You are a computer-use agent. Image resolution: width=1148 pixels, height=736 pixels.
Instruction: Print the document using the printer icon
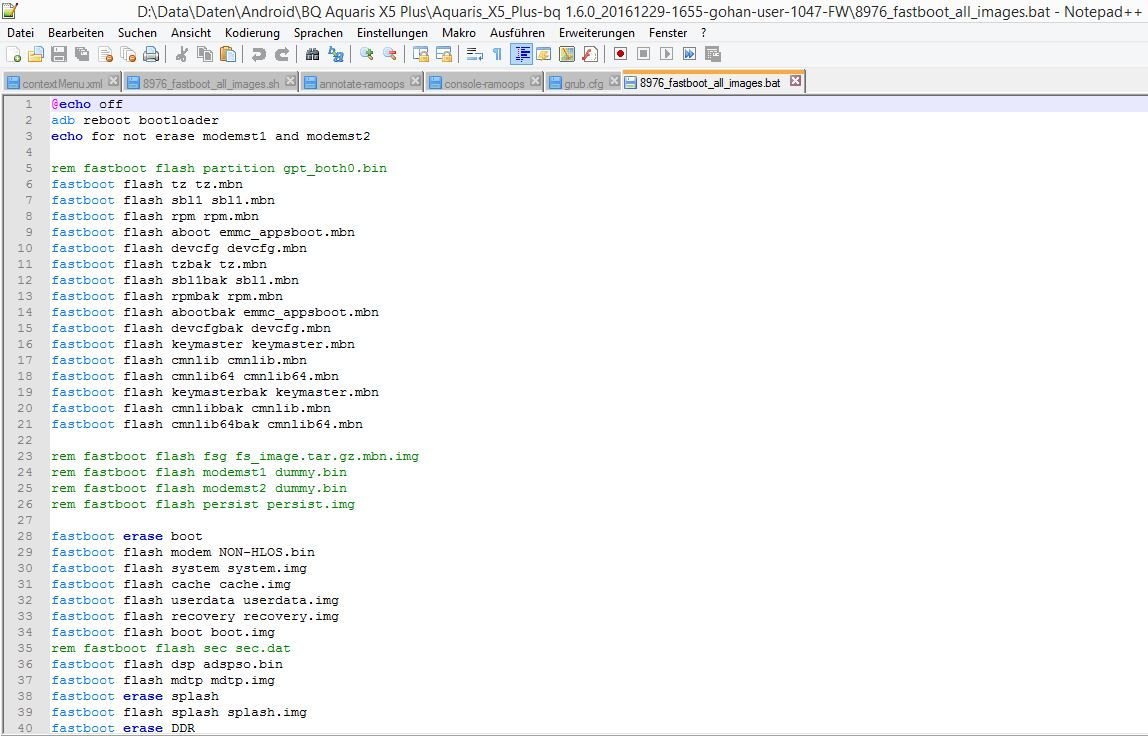pos(151,54)
